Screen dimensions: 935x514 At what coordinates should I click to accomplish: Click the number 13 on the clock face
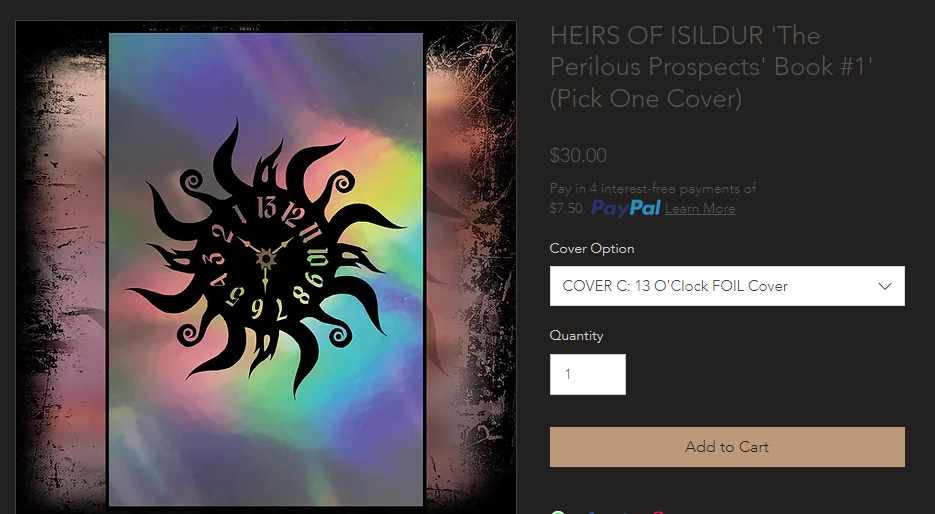tap(266, 208)
